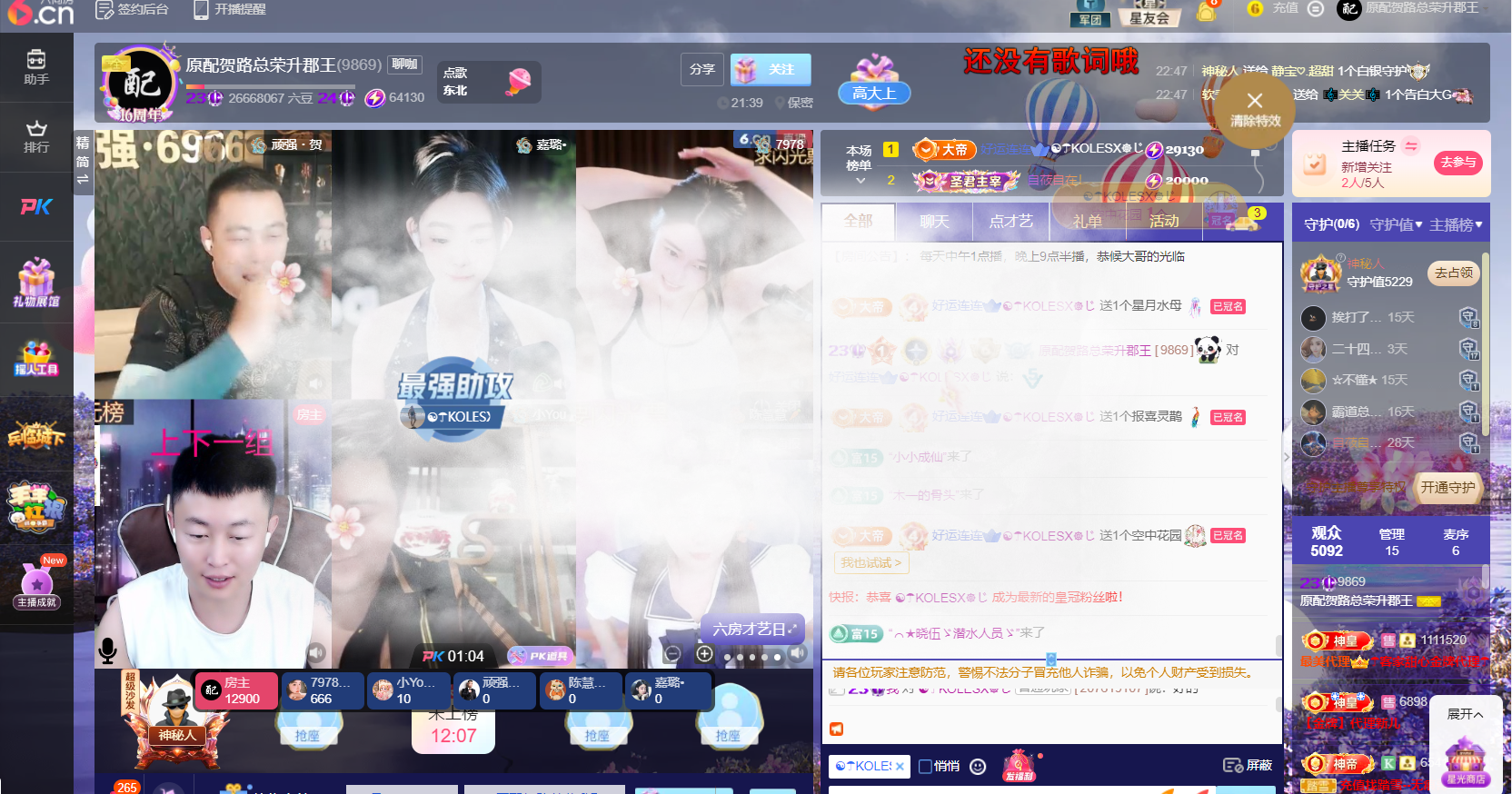Open the top bar round menu icon

pos(1315,8)
